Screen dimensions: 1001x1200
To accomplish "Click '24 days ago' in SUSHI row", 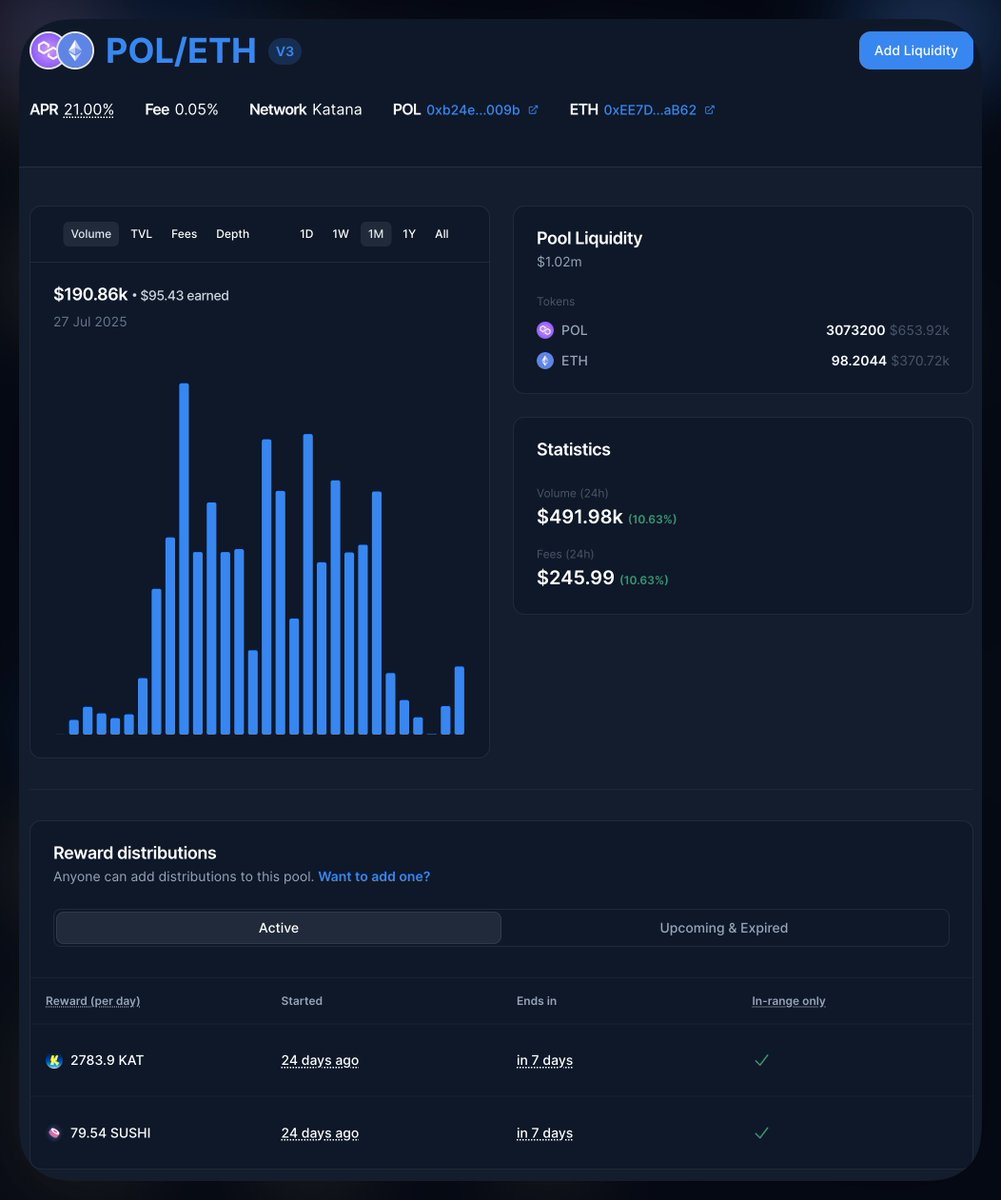I will [320, 1133].
